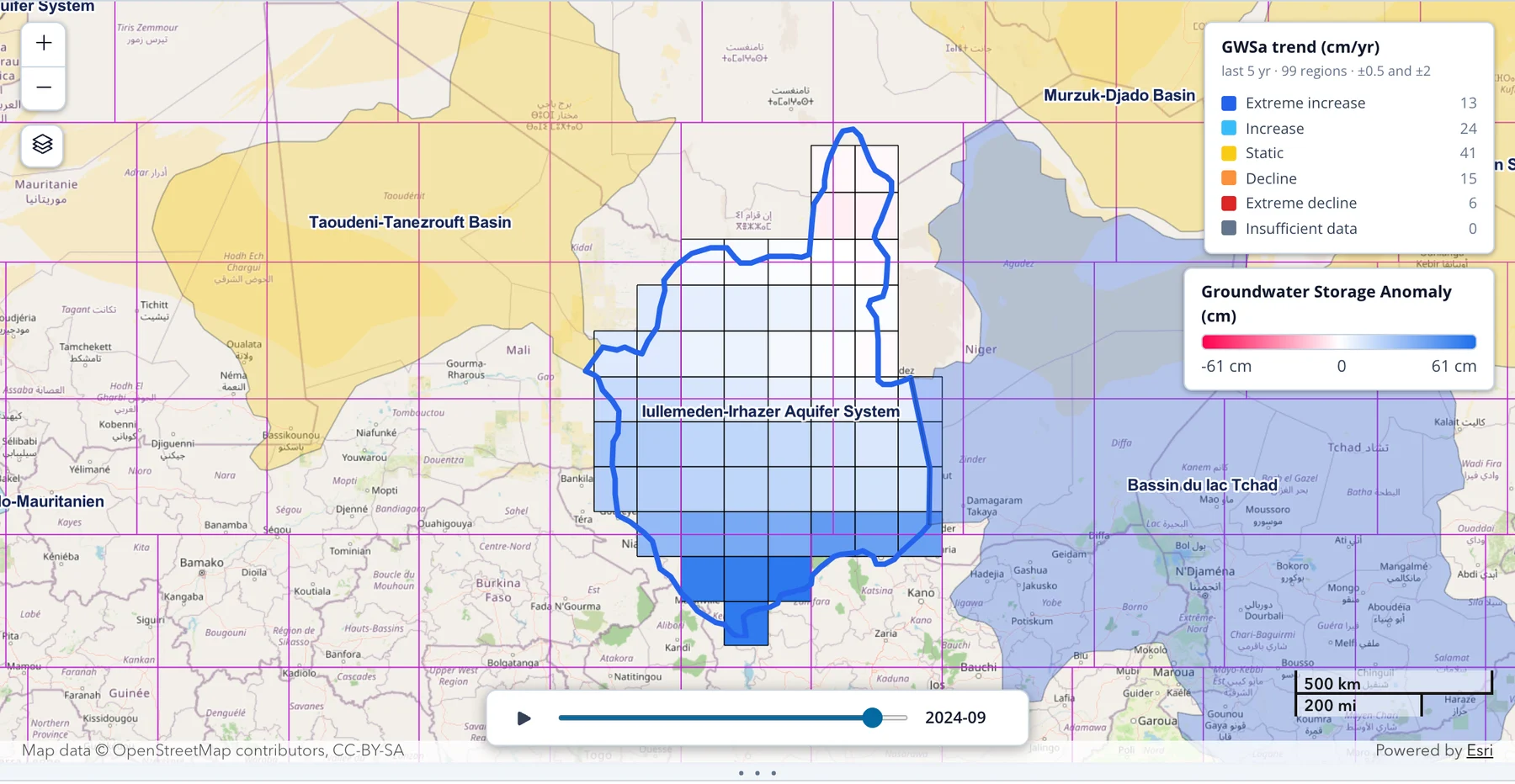Zoom out of the map
The height and width of the screenshot is (784, 1515).
[44, 88]
